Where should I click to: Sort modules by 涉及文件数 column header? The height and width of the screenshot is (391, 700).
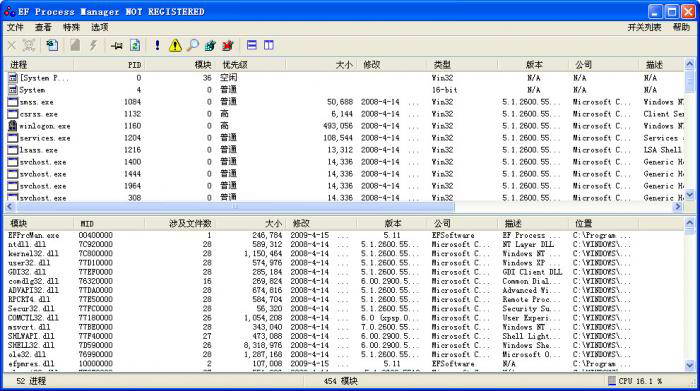(x=180, y=224)
